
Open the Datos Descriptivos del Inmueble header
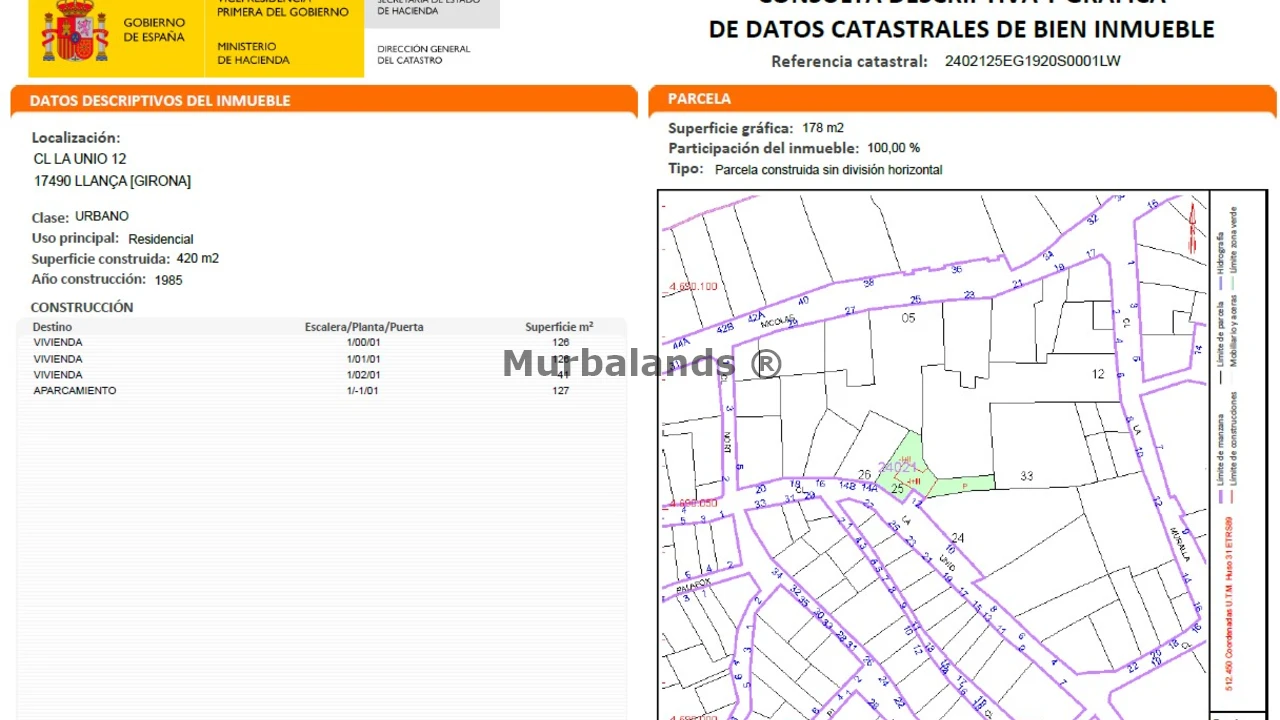160,101
